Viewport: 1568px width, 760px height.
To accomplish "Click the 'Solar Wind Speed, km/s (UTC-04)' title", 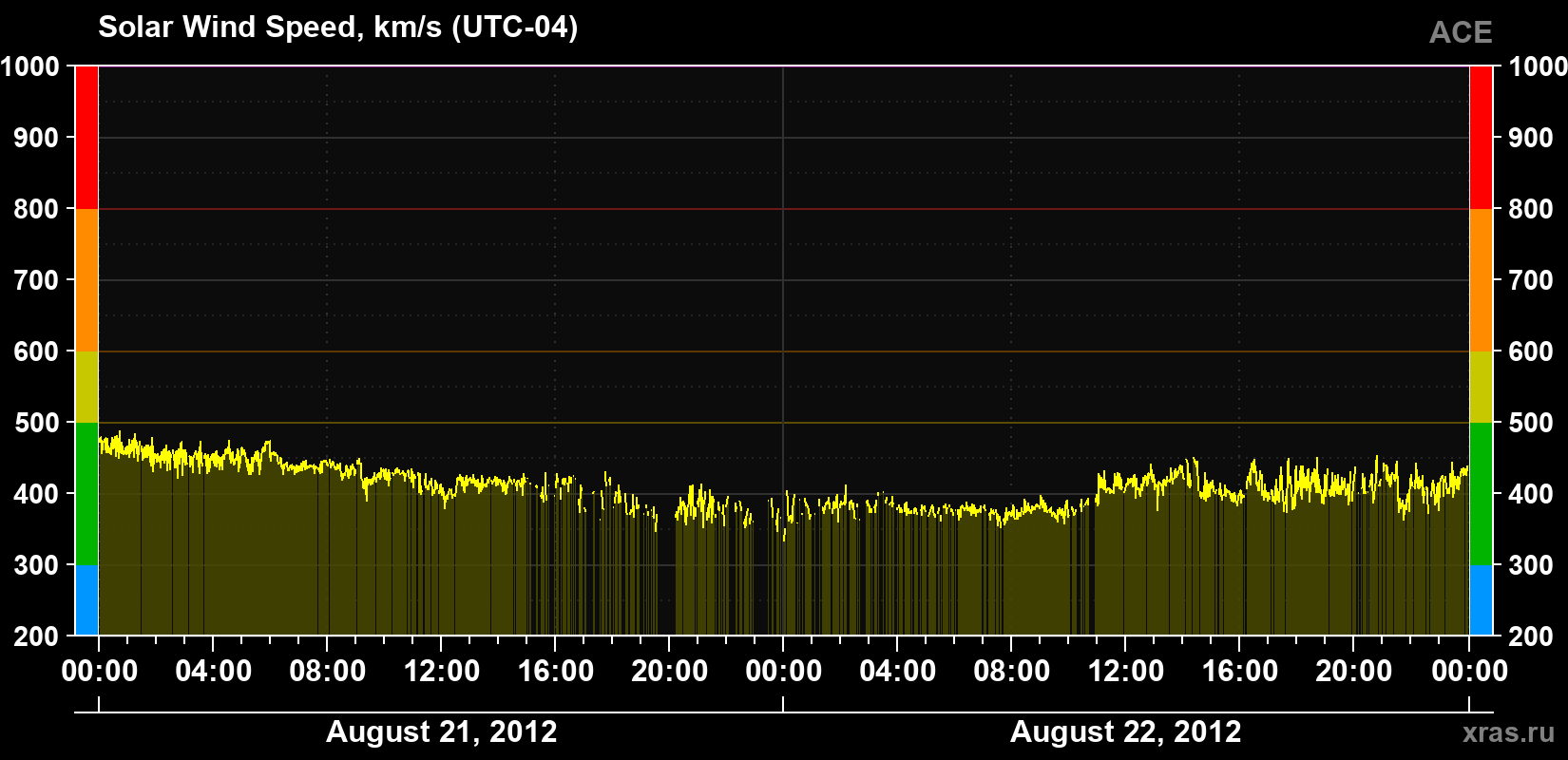I will point(337,28).
